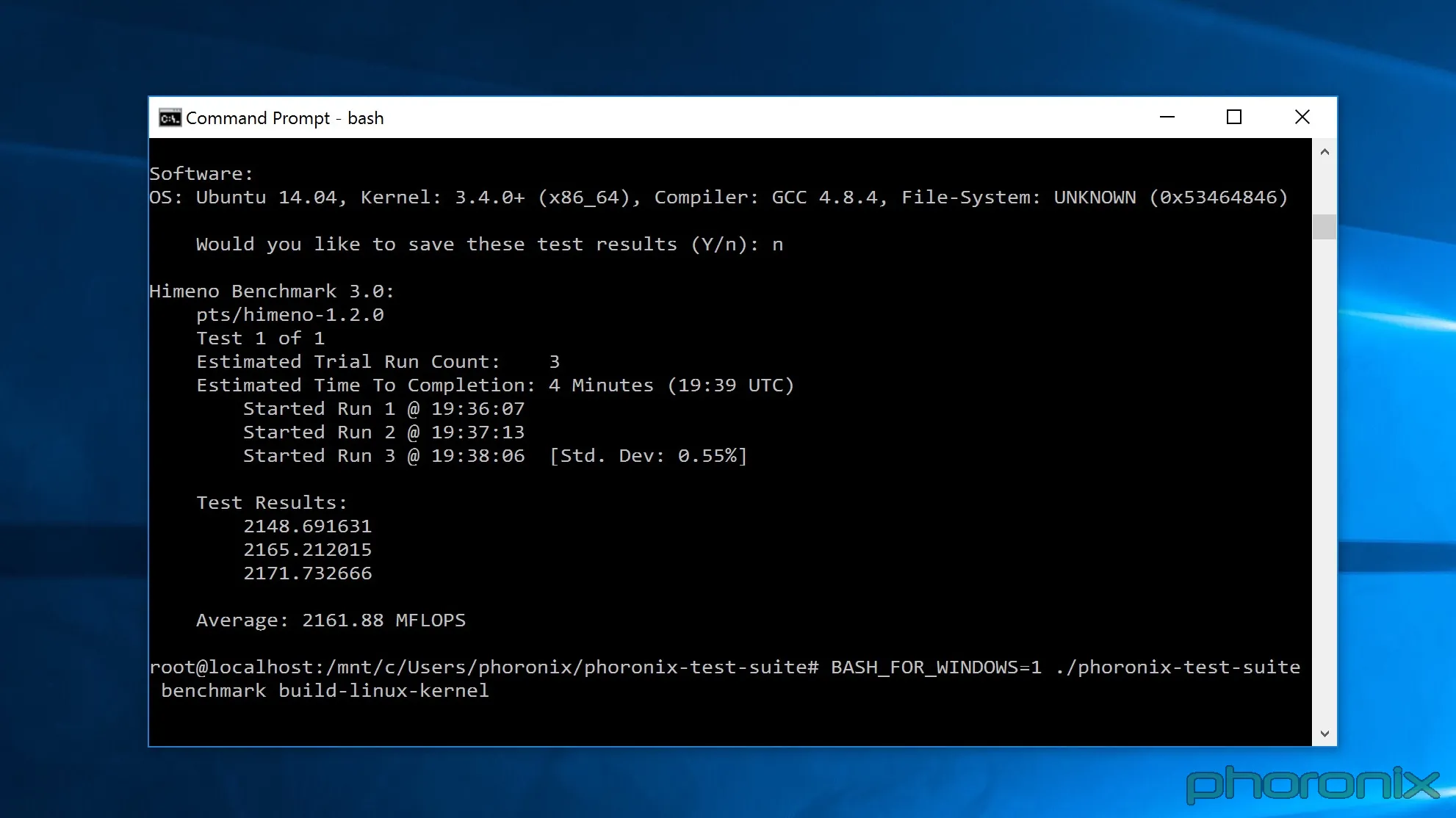This screenshot has height=818, width=1456.
Task: Click 'BASH_FOR_WINDOWS=1' in the command
Action: (937, 667)
